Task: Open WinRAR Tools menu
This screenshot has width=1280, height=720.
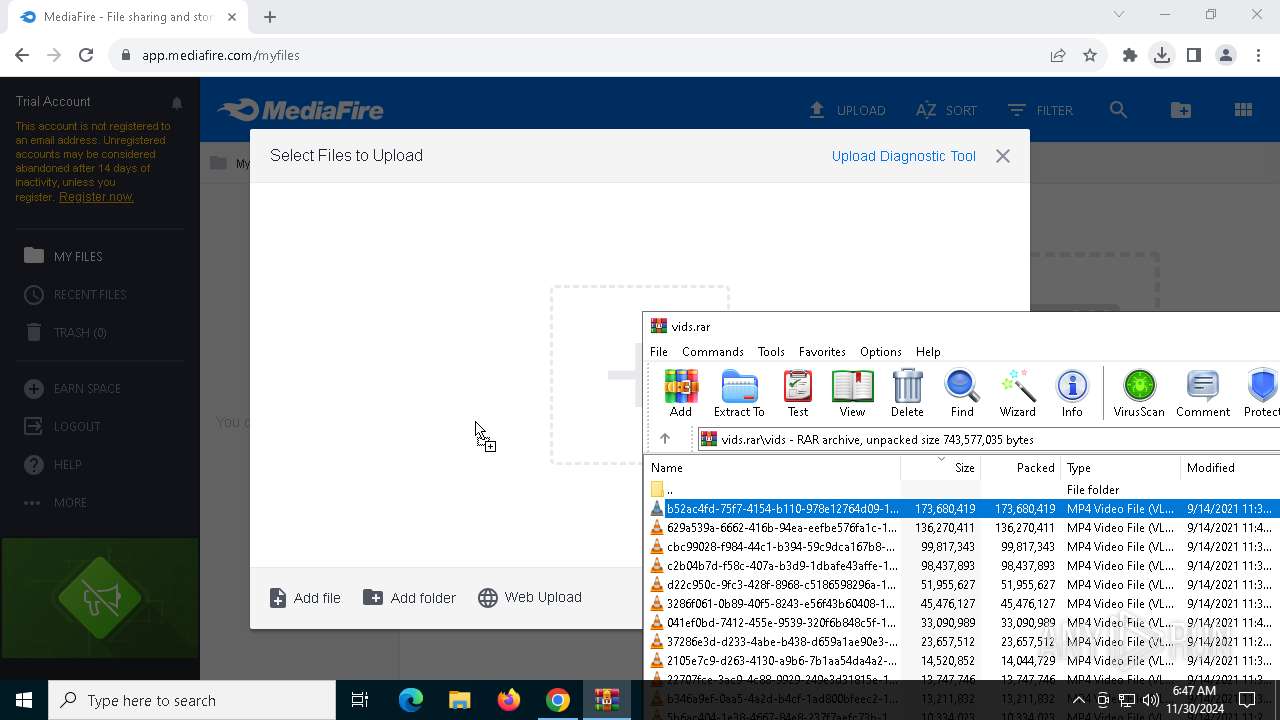Action: click(x=771, y=352)
